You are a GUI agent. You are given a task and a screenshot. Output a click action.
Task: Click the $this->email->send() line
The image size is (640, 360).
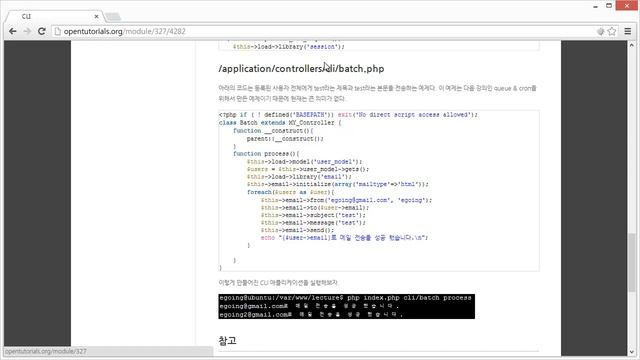click(297, 230)
